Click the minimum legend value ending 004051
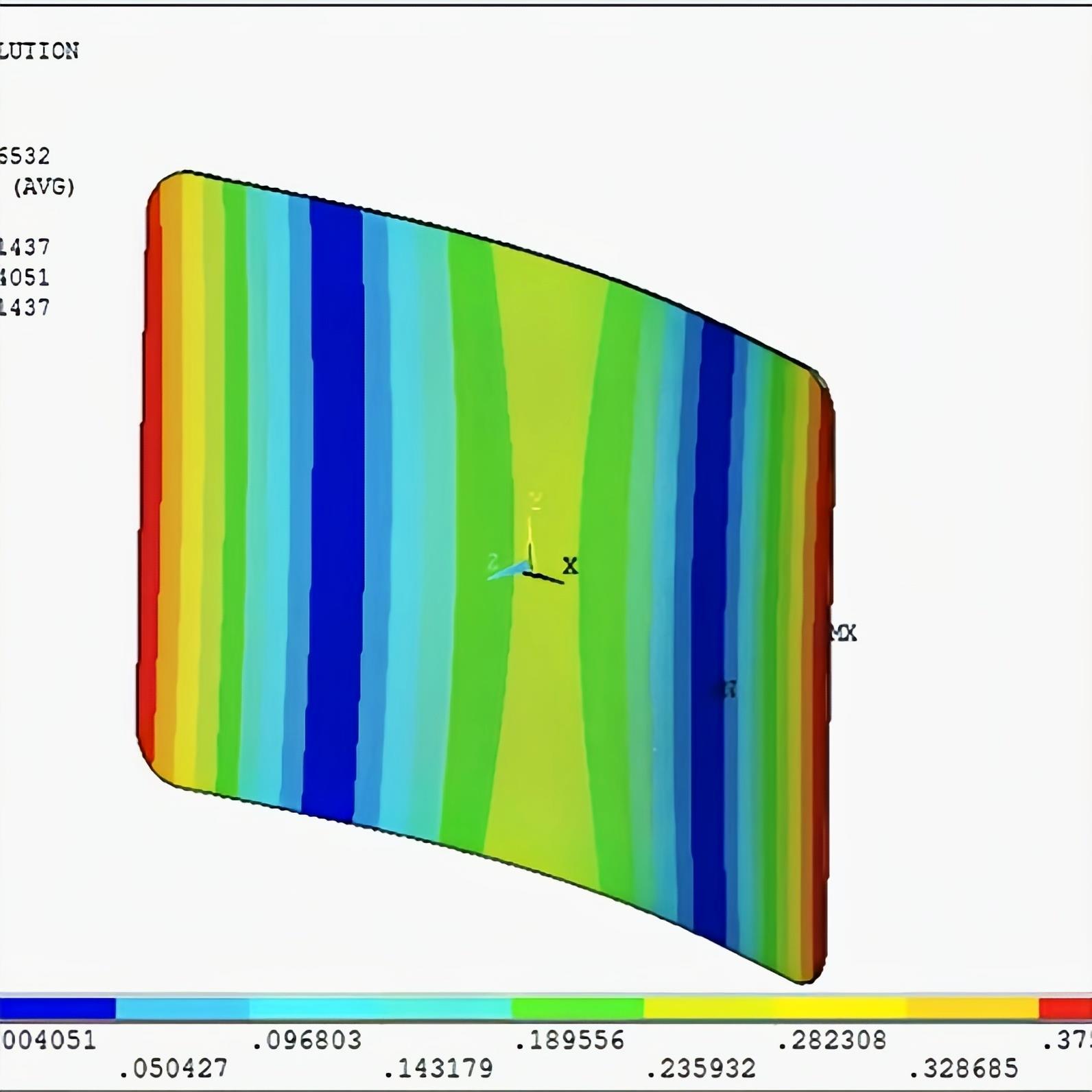The height and width of the screenshot is (1092, 1092). (x=48, y=1041)
